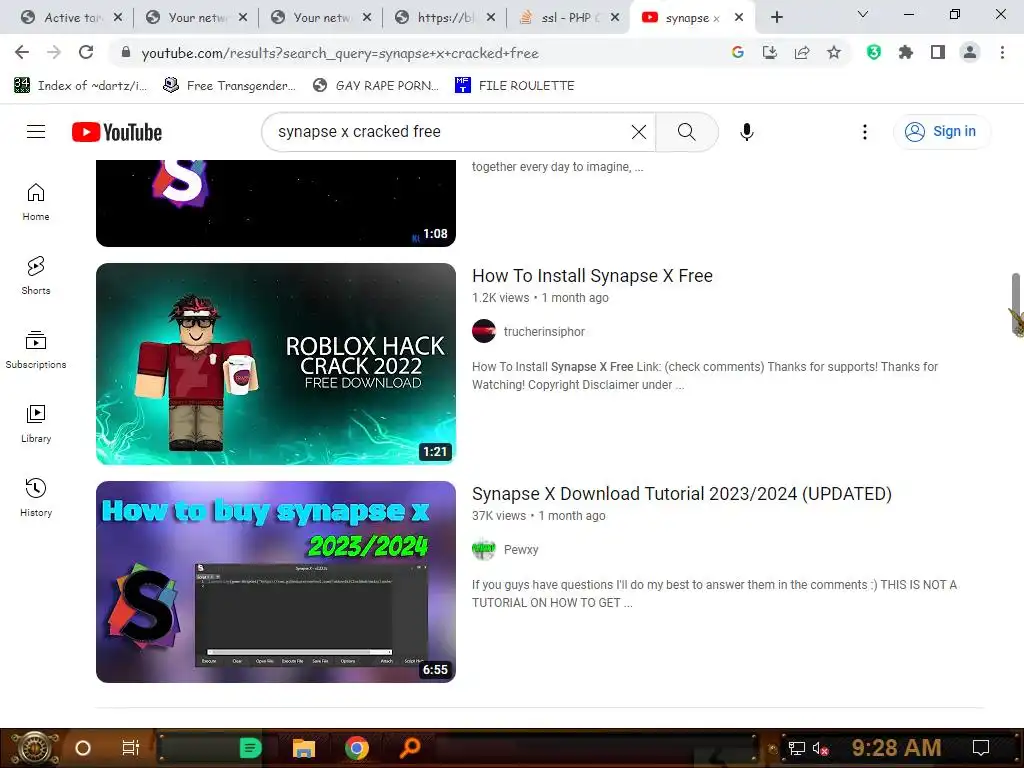This screenshot has width=1024, height=768.
Task: Go to the YouTube logo homepage
Action: tap(117, 132)
